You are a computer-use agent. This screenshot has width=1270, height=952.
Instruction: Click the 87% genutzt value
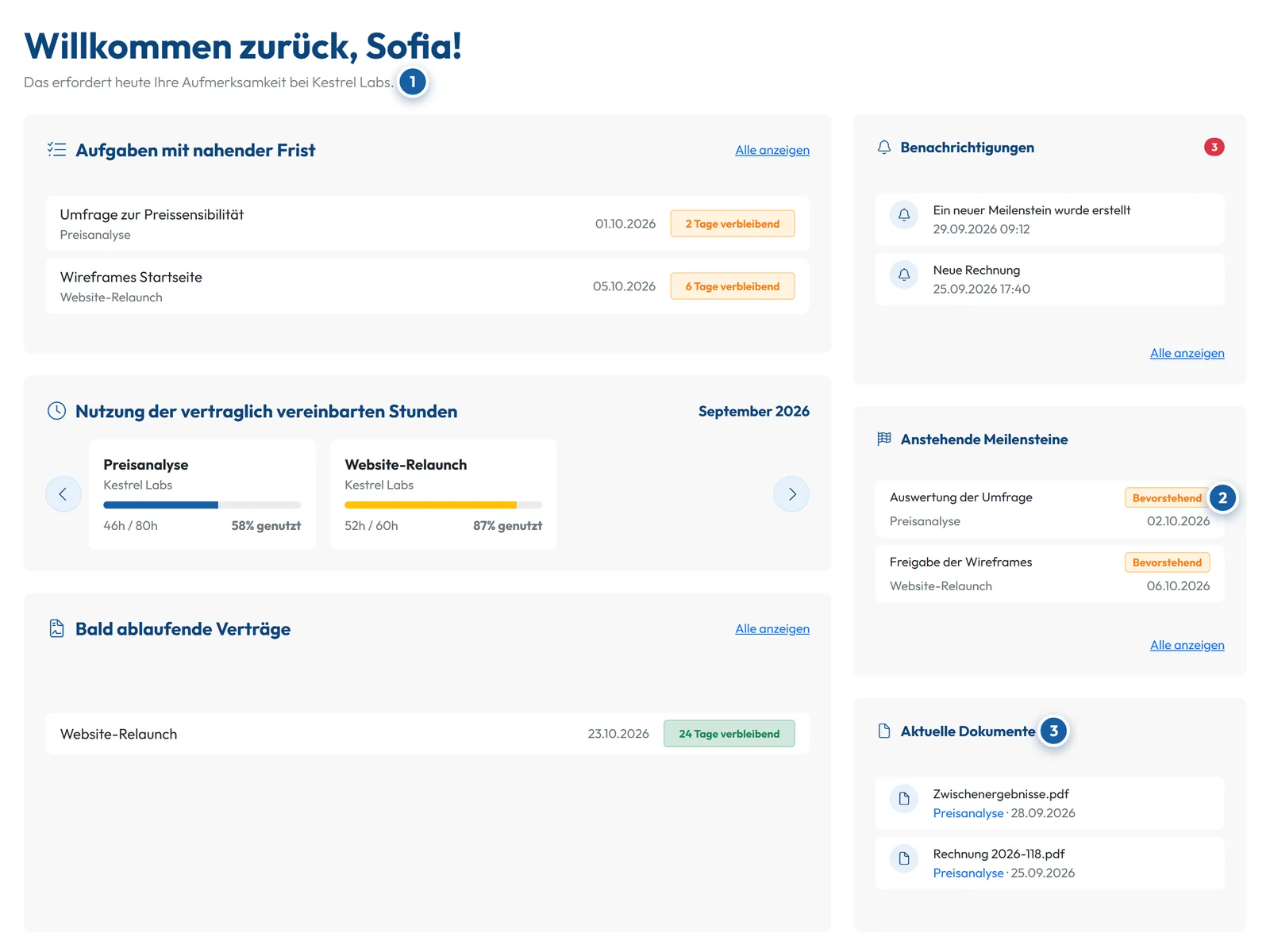click(507, 526)
